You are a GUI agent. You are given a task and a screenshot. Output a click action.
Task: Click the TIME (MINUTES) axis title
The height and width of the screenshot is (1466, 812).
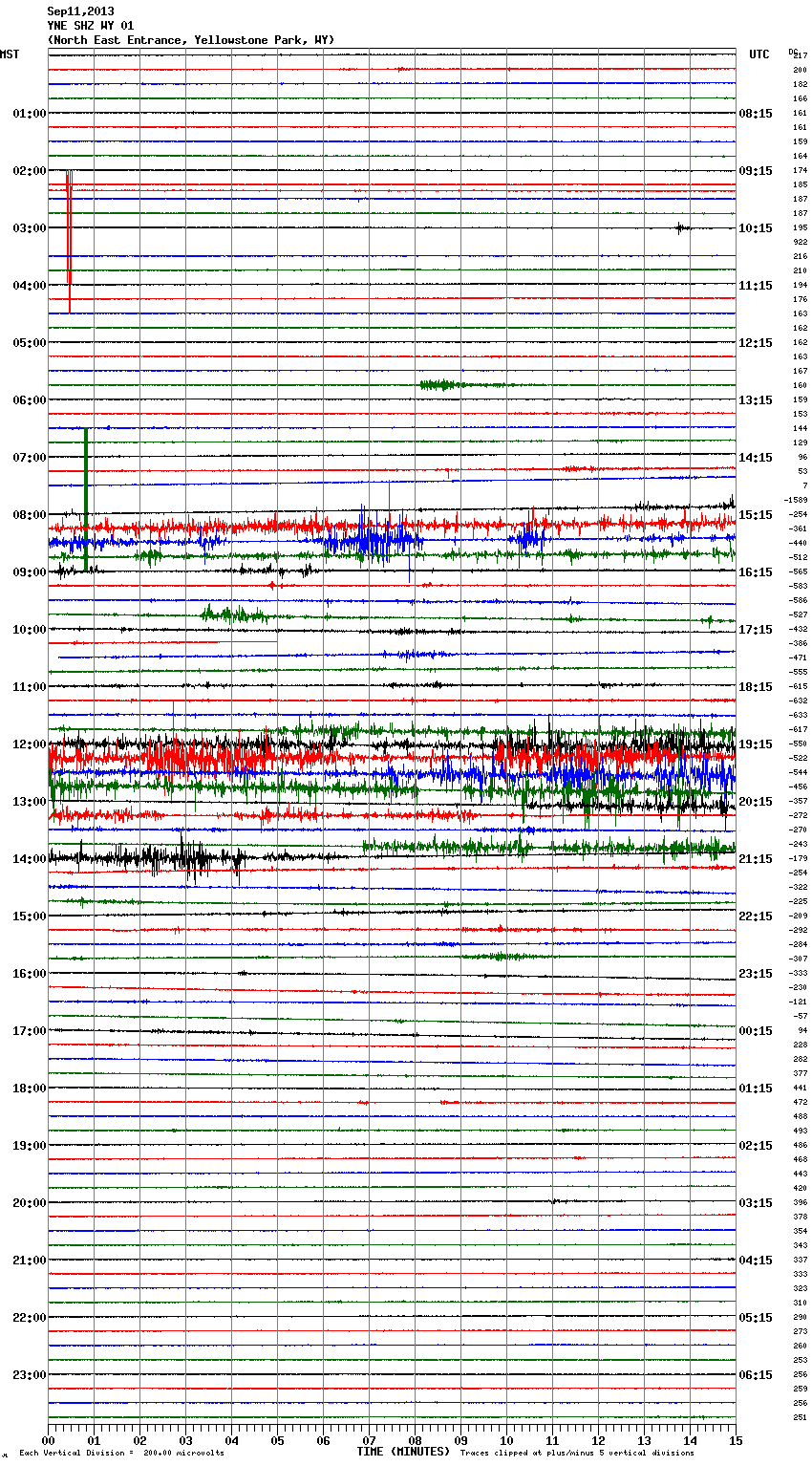pyautogui.click(x=403, y=1452)
